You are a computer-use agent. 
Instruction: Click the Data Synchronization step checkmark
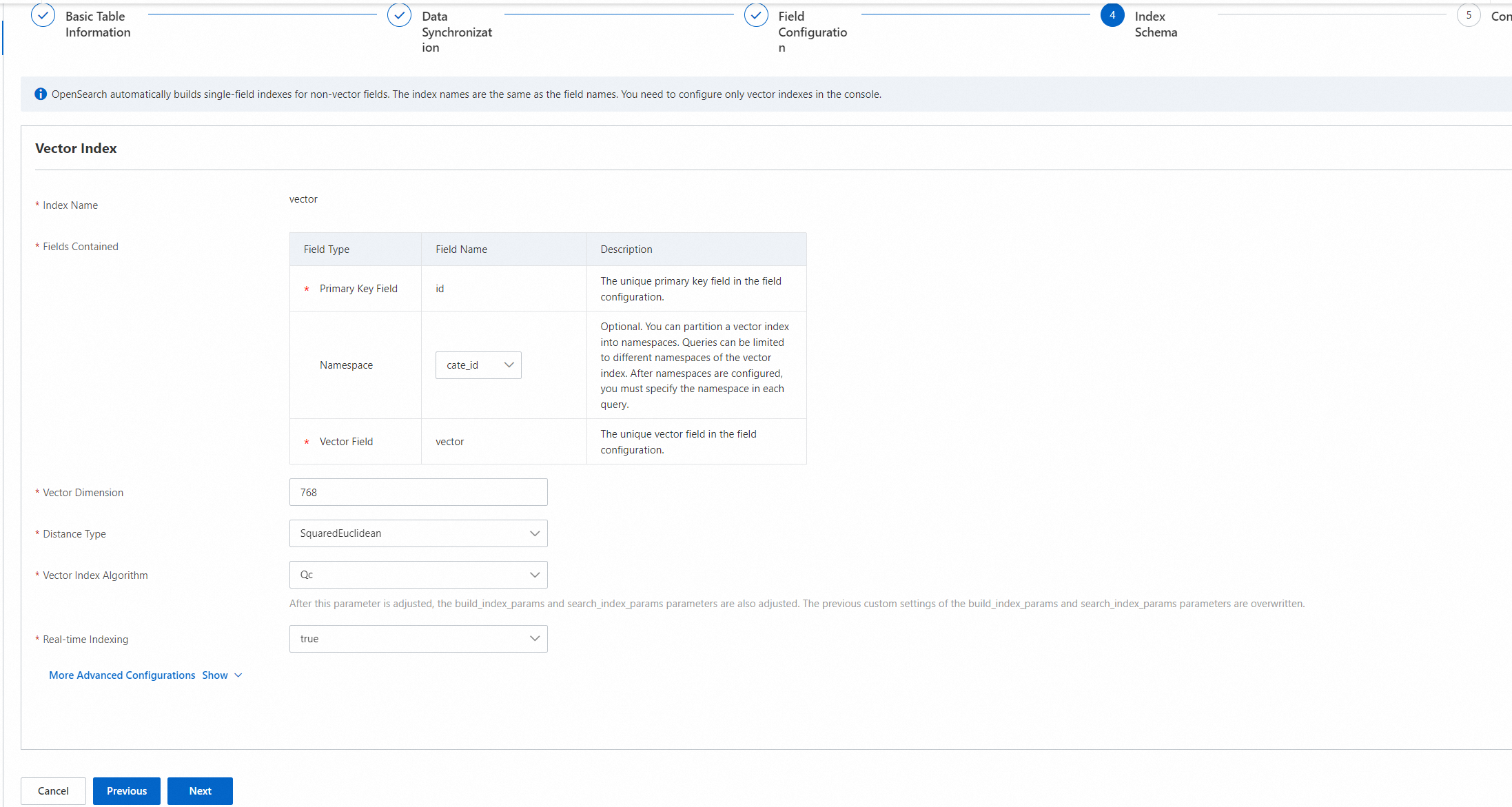399,15
